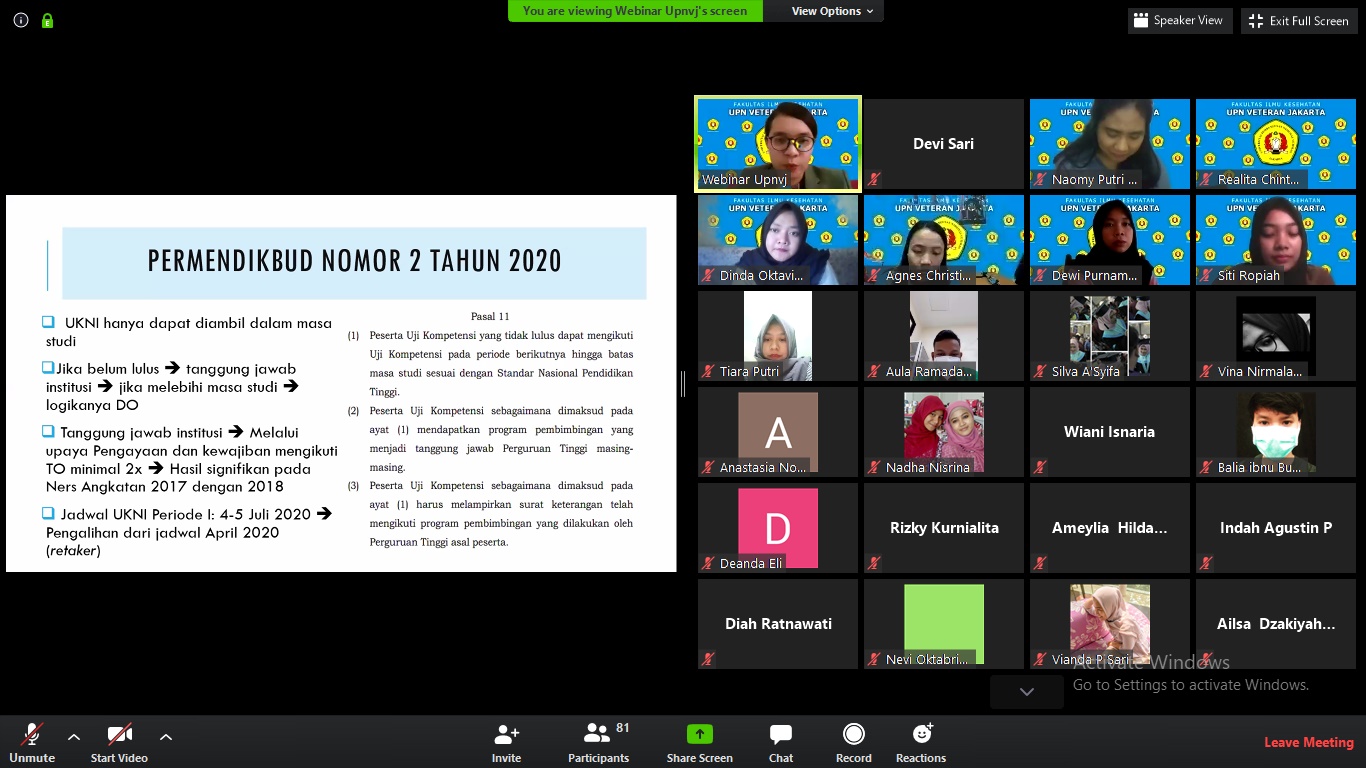This screenshot has width=1366, height=768.
Task: Start recording with the Record icon
Action: coord(853,735)
